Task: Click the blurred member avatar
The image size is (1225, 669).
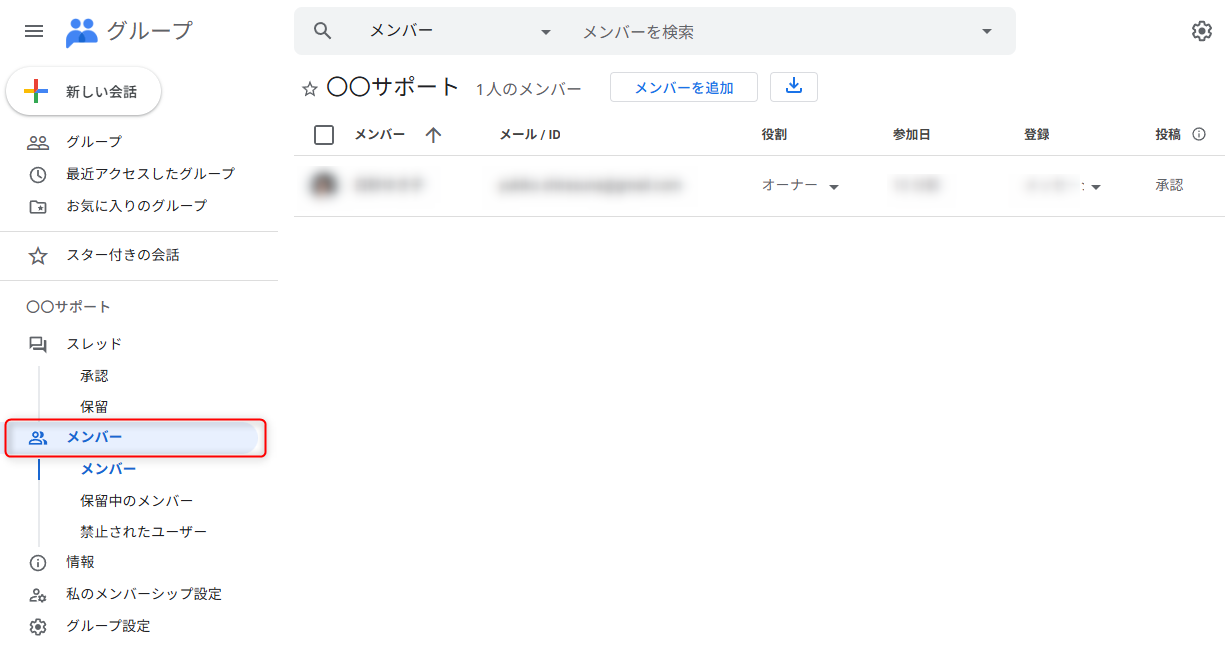Action: 323,185
